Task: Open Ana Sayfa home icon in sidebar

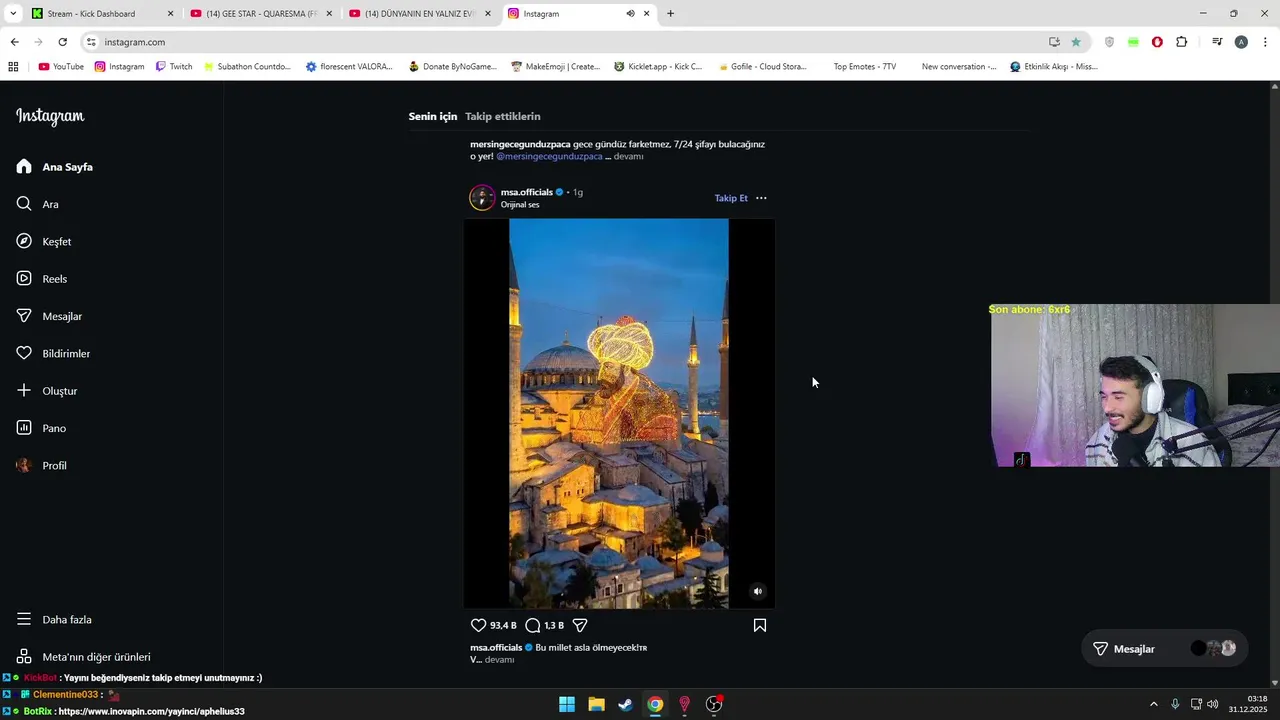Action: pyautogui.click(x=24, y=167)
